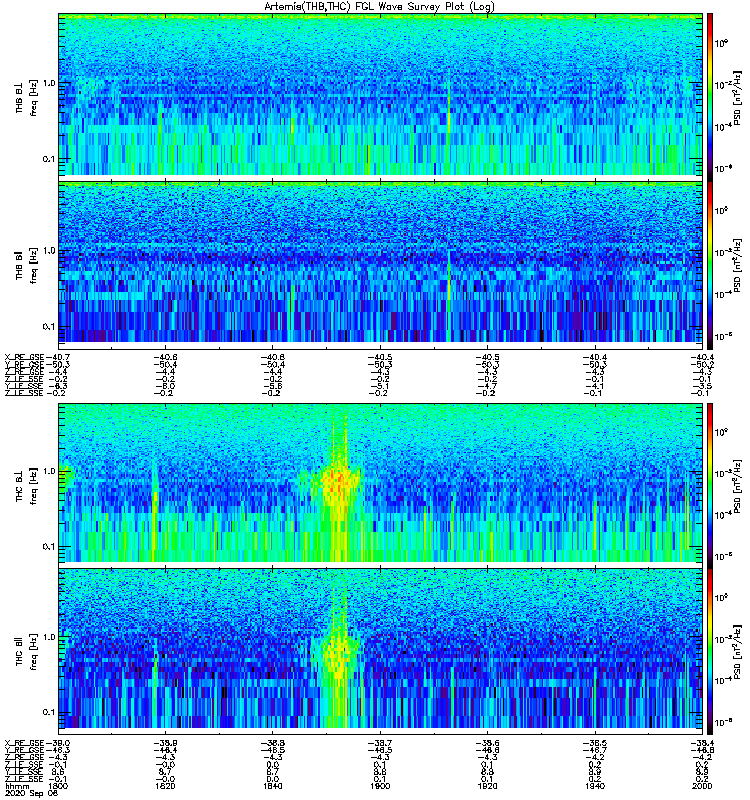The image size is (750, 800).
Task: Select the 'THC B∥ freq [Hz]' axis label
Action: pos(27,651)
